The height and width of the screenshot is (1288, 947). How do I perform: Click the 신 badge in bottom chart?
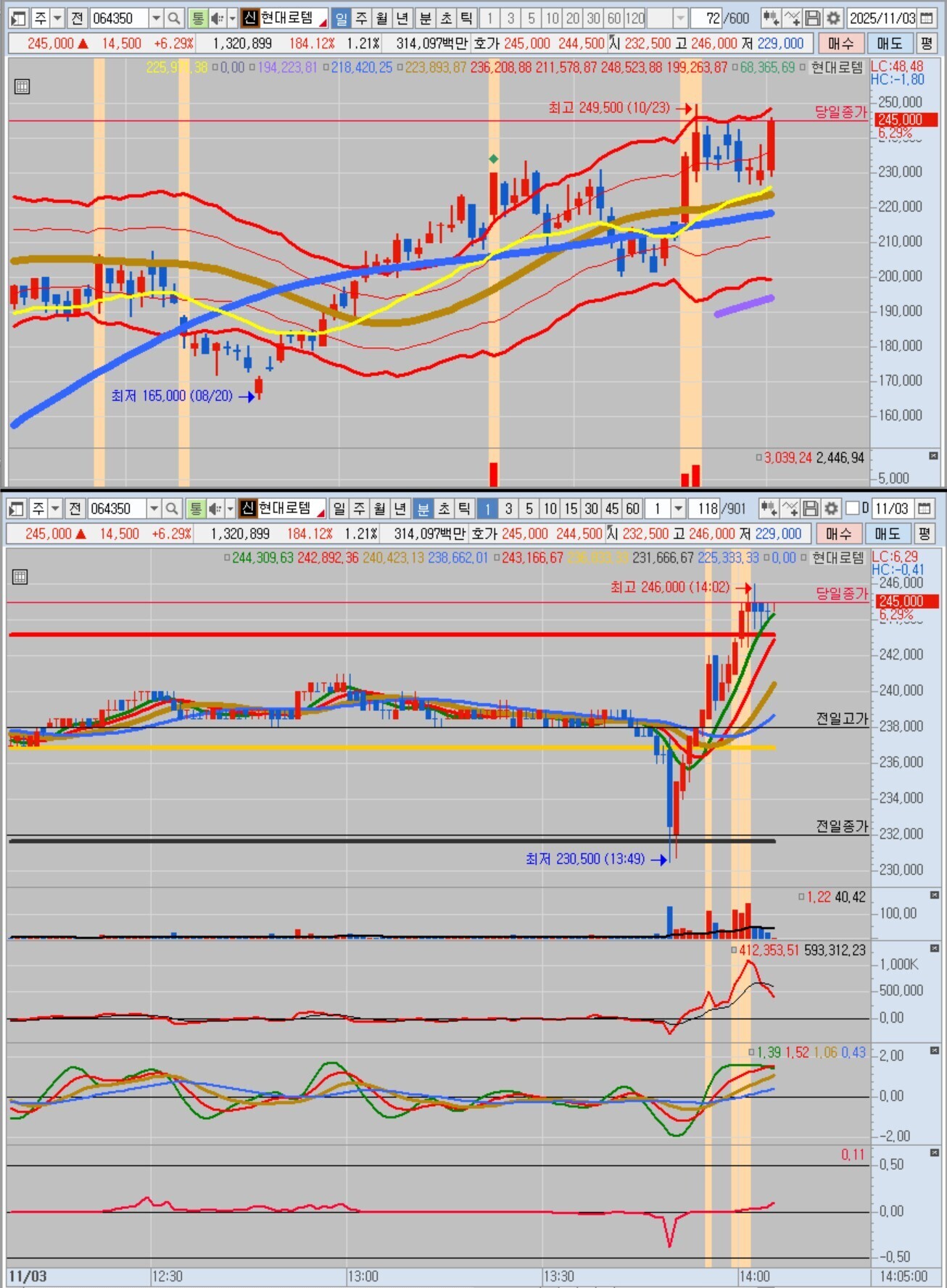pos(247,509)
